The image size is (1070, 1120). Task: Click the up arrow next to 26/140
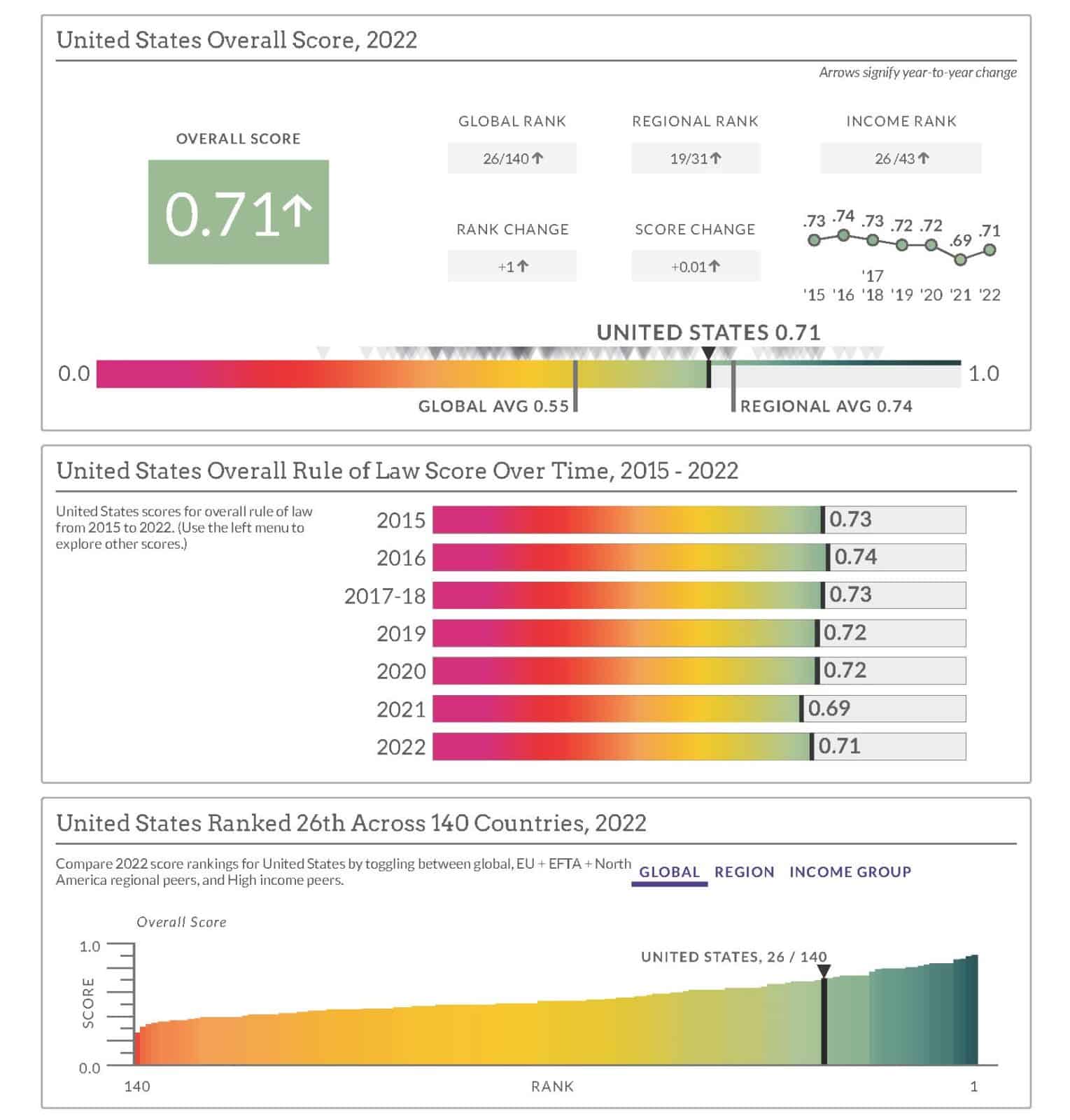[537, 158]
